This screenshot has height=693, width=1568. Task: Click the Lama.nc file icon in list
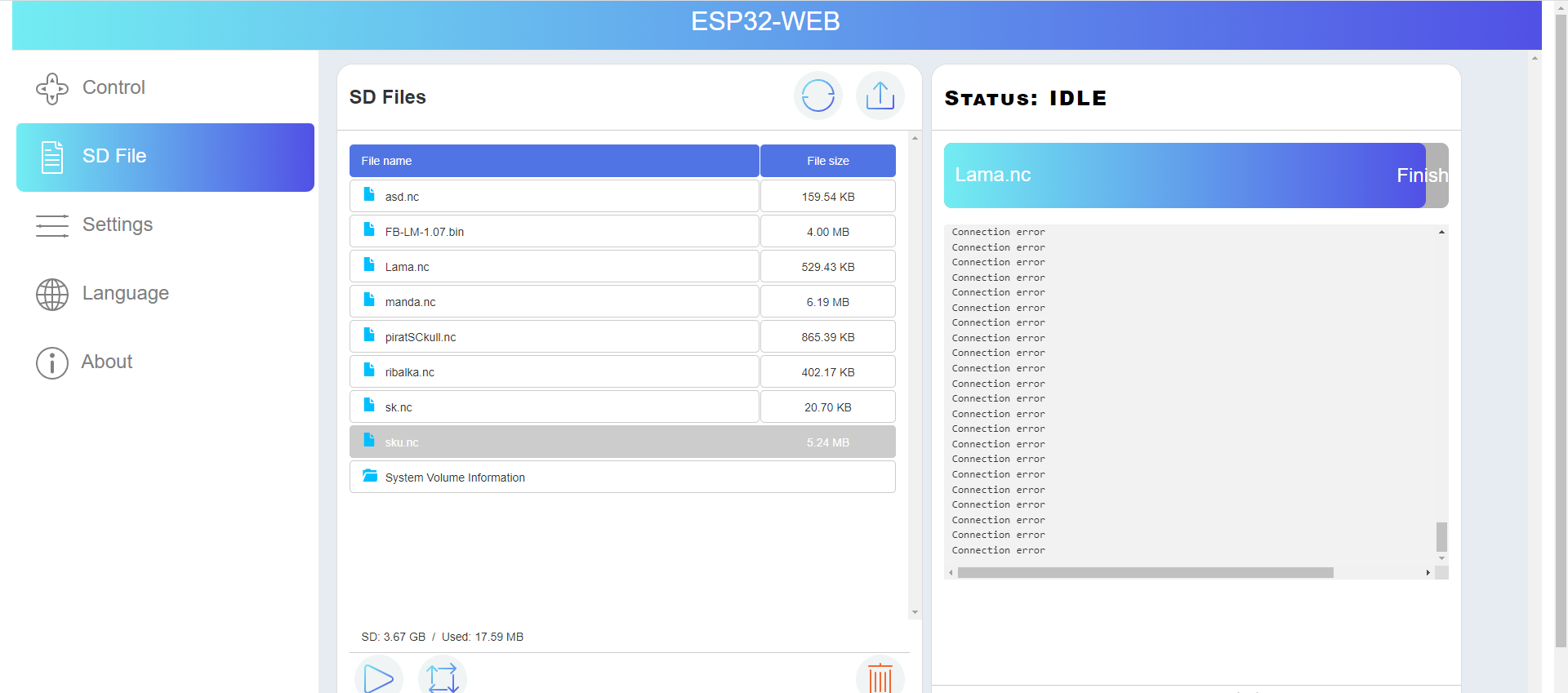[x=369, y=265]
